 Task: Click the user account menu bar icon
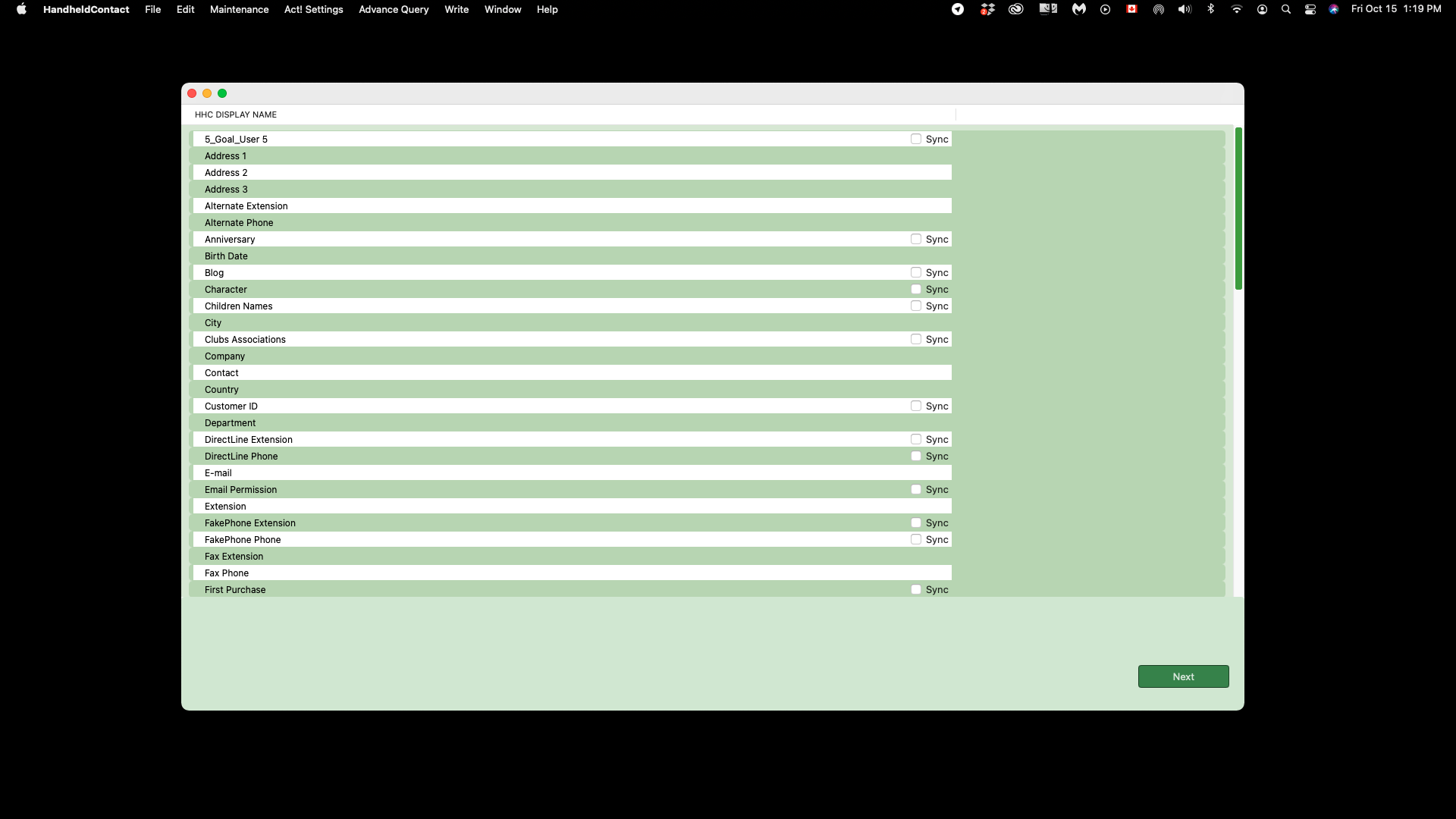pyautogui.click(x=1262, y=9)
